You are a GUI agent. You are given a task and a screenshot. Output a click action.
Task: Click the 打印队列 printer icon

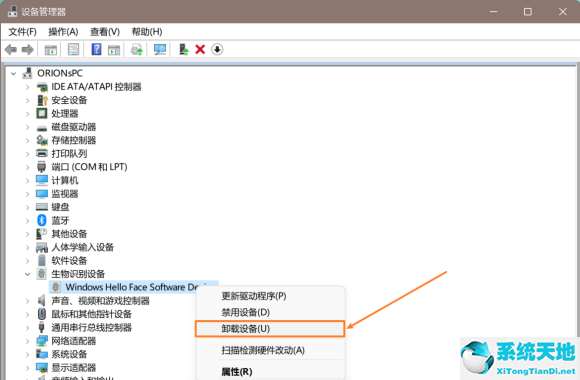tap(42, 153)
